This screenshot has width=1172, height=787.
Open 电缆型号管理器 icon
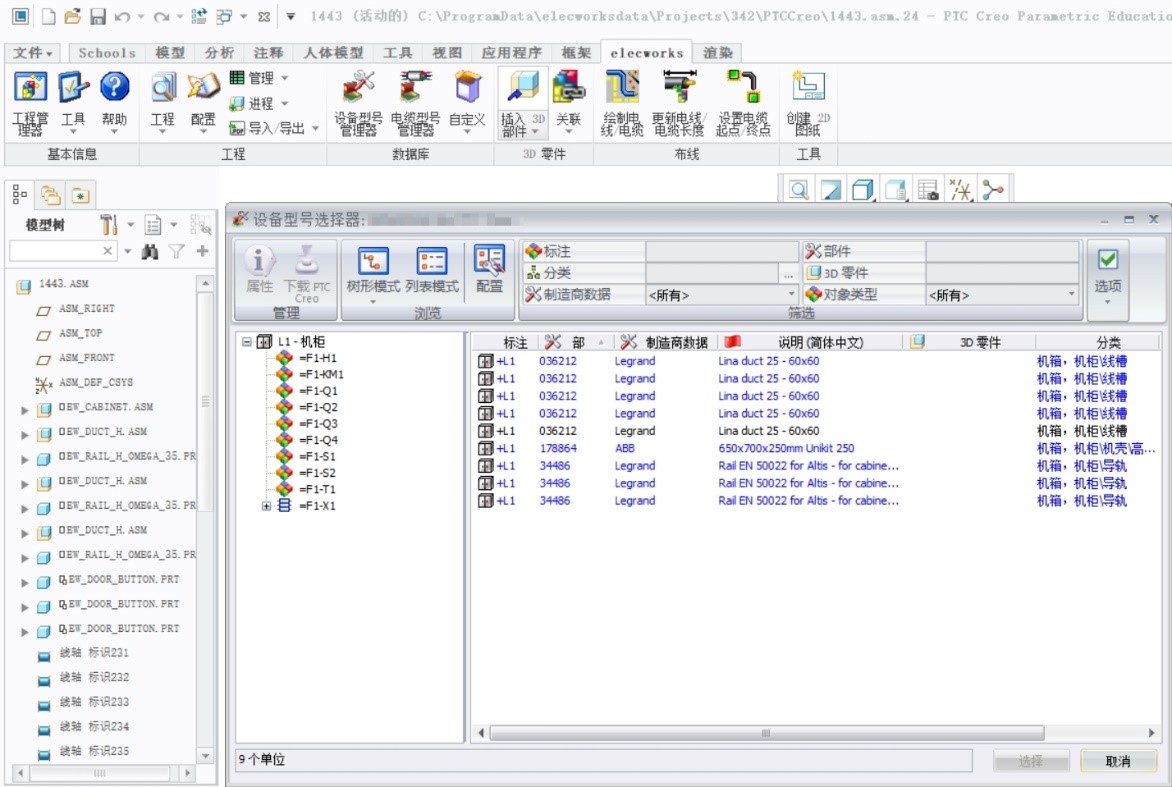415,103
